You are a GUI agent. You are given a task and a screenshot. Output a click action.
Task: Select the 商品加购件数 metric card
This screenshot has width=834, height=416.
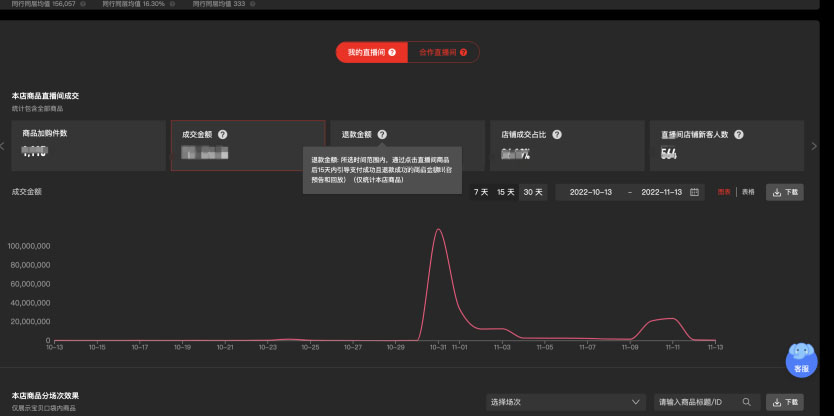[87, 145]
